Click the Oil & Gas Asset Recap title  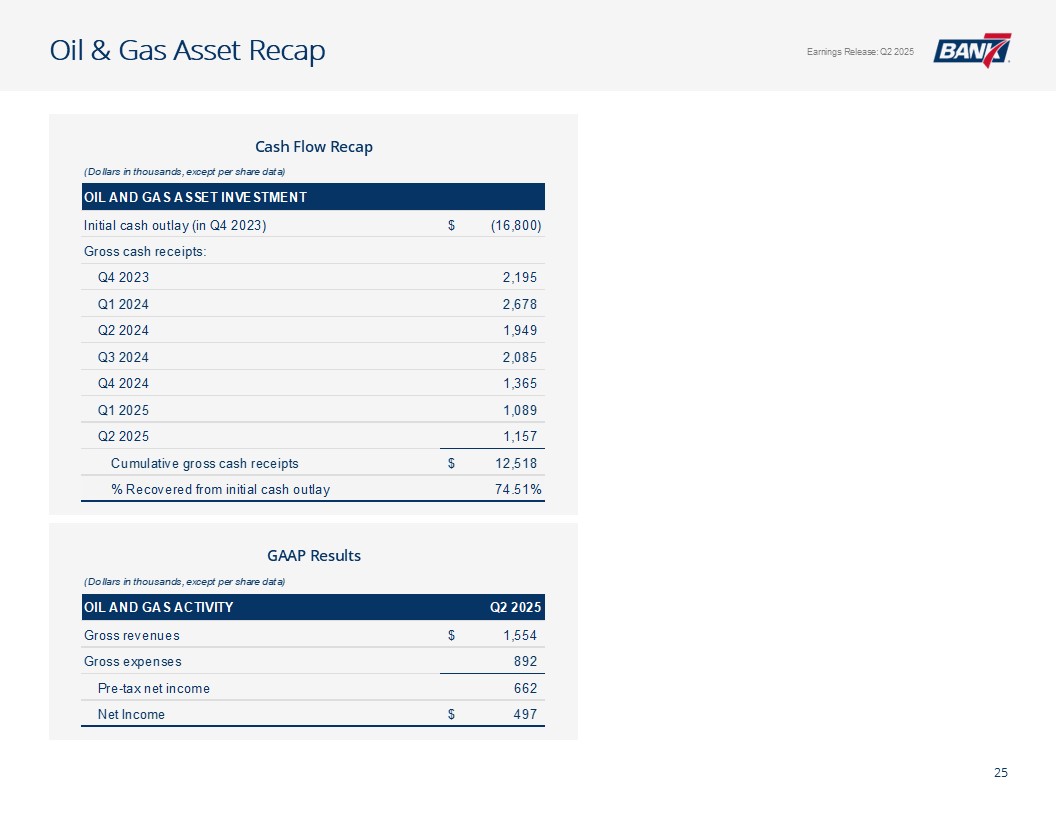(x=188, y=51)
